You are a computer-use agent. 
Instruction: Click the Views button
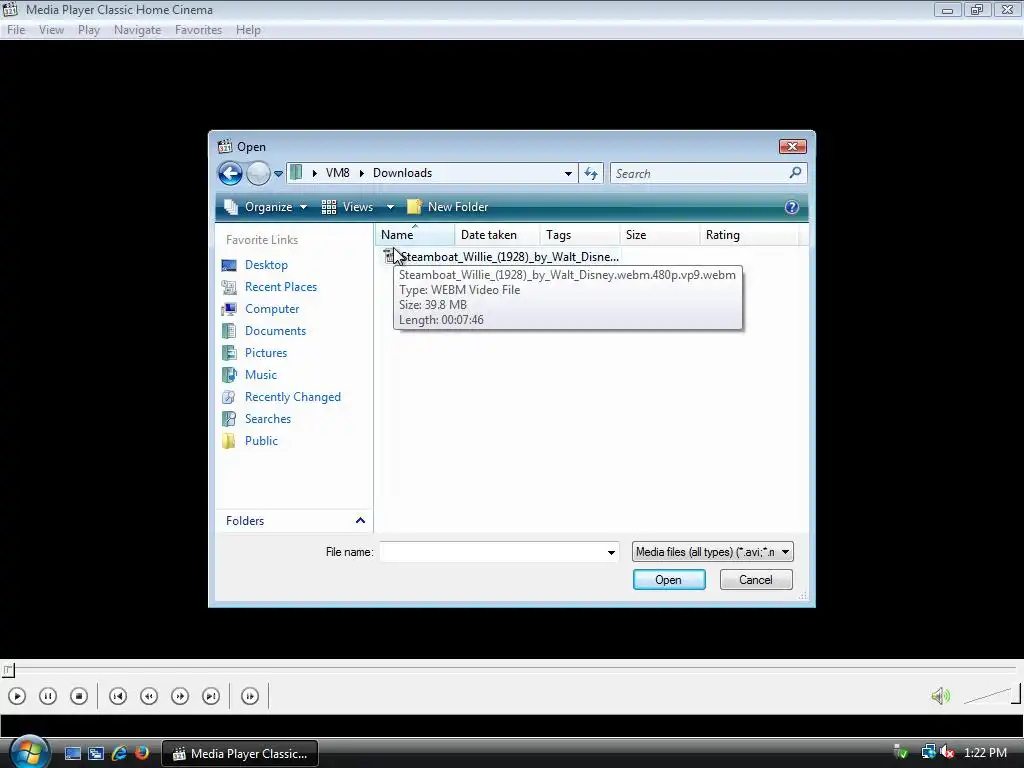pos(347,207)
